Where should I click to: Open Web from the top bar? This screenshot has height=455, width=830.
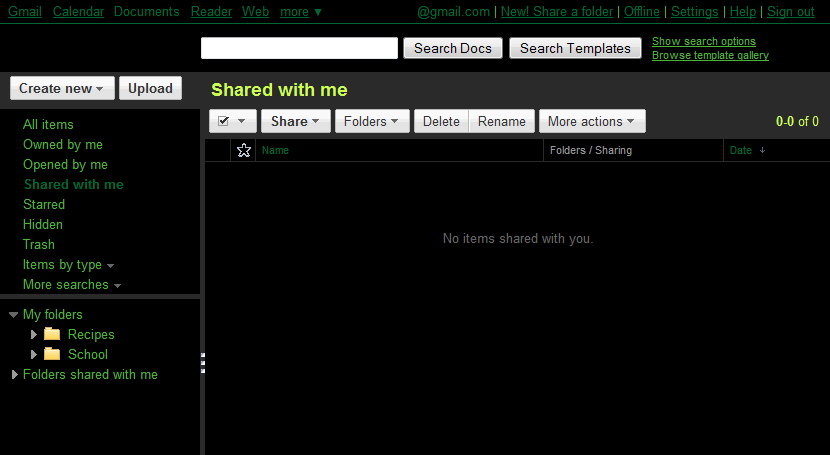click(256, 12)
